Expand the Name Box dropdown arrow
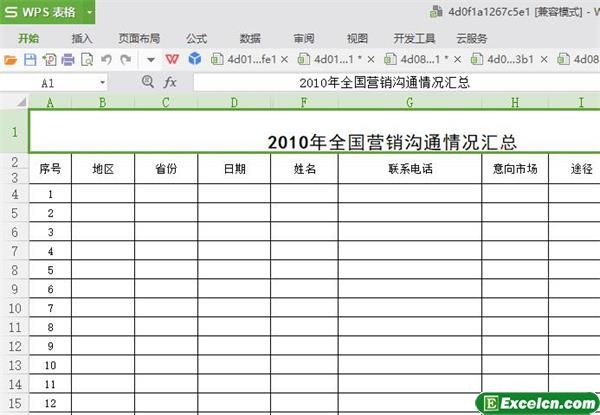Image resolution: width=600 pixels, height=415 pixels. (x=102, y=83)
